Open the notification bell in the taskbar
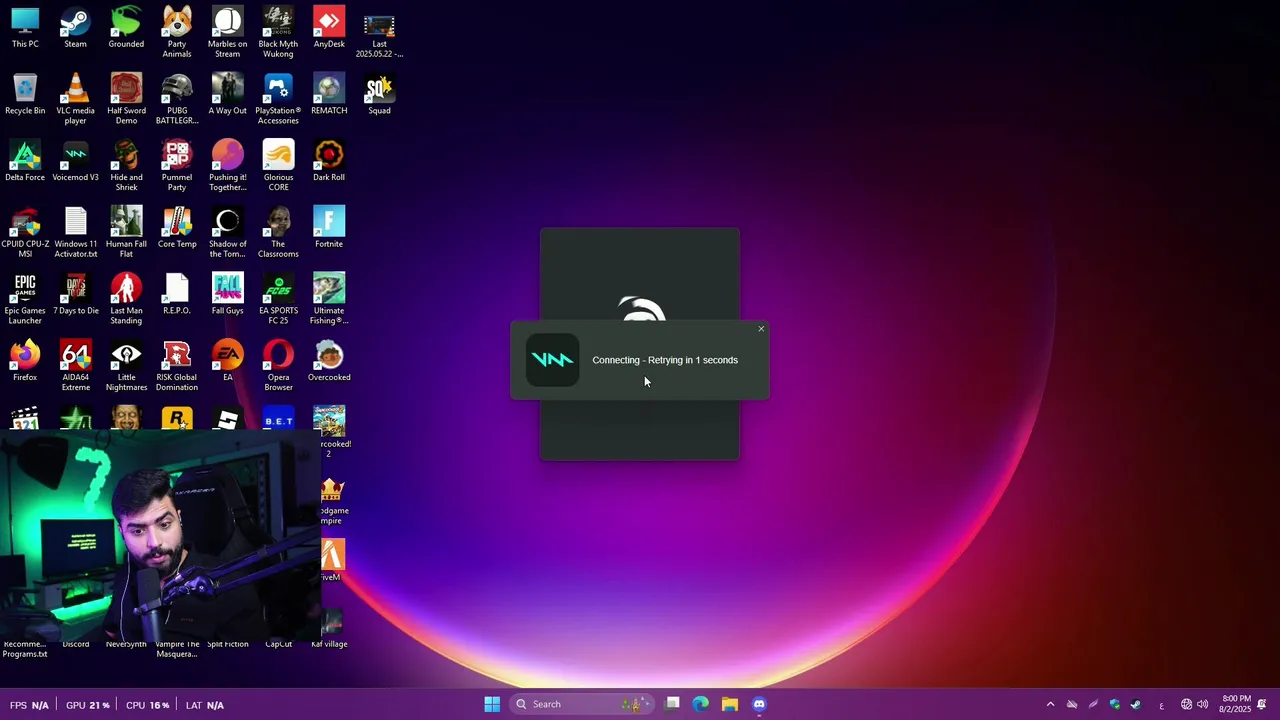1280x720 pixels. [1262, 704]
